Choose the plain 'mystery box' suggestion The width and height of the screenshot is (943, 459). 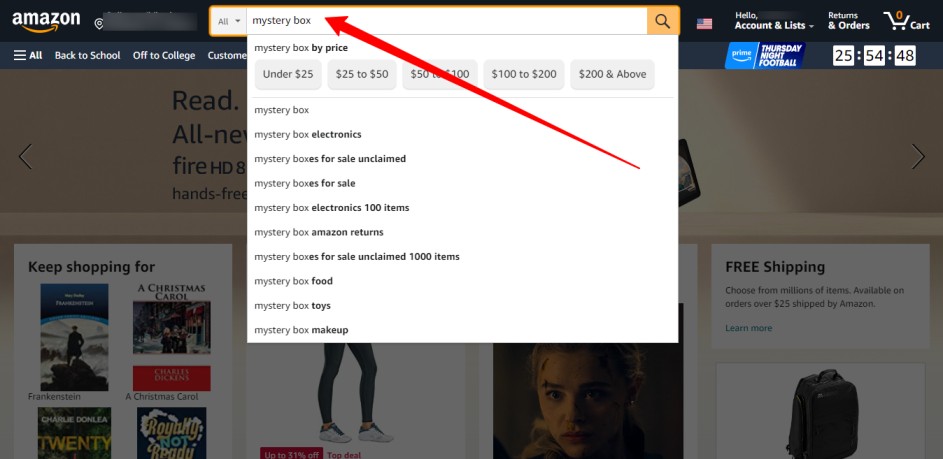462,110
